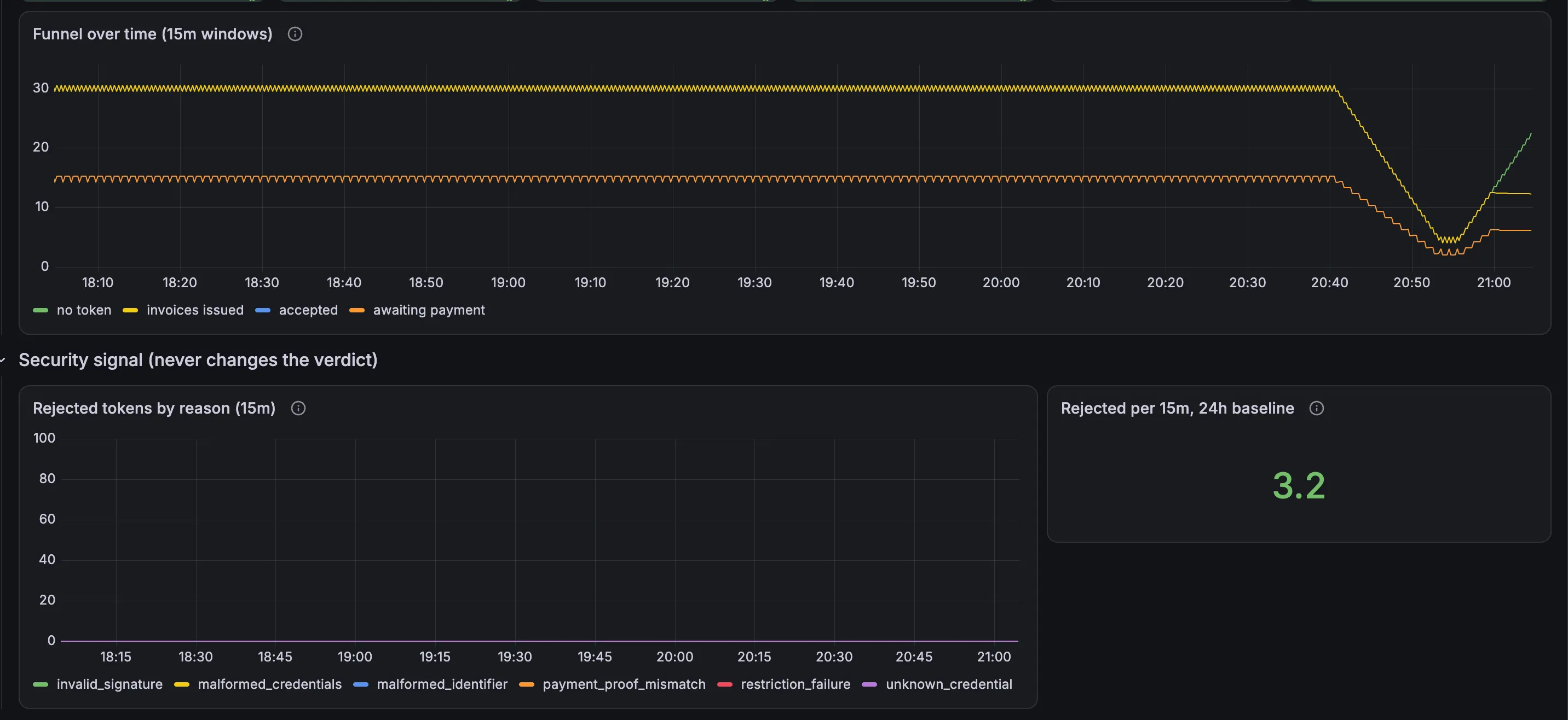Click the 20:40 tick on funnel chart axis
1568x720 pixels.
coord(1329,283)
